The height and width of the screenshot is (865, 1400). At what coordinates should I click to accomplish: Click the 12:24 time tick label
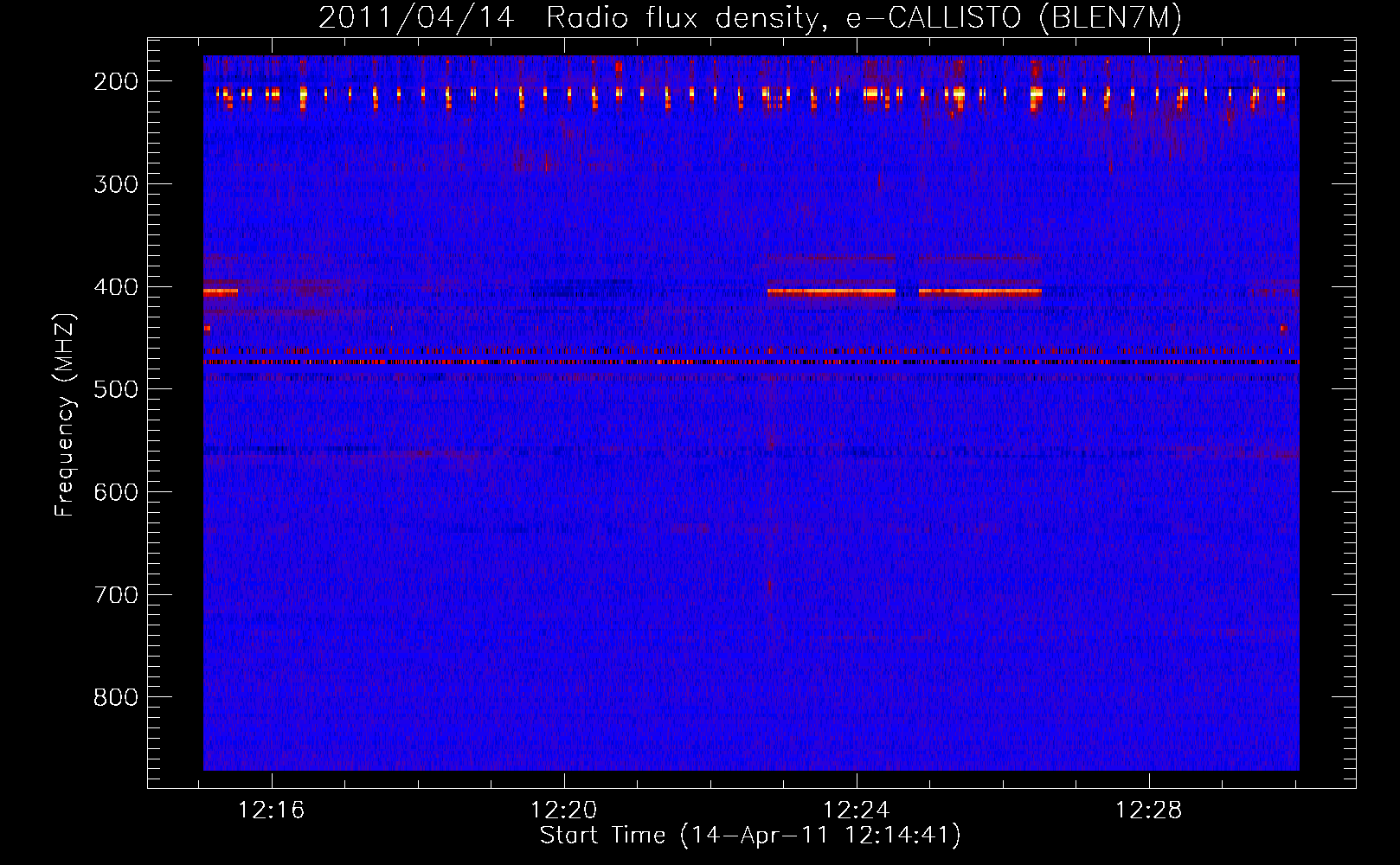click(x=857, y=811)
